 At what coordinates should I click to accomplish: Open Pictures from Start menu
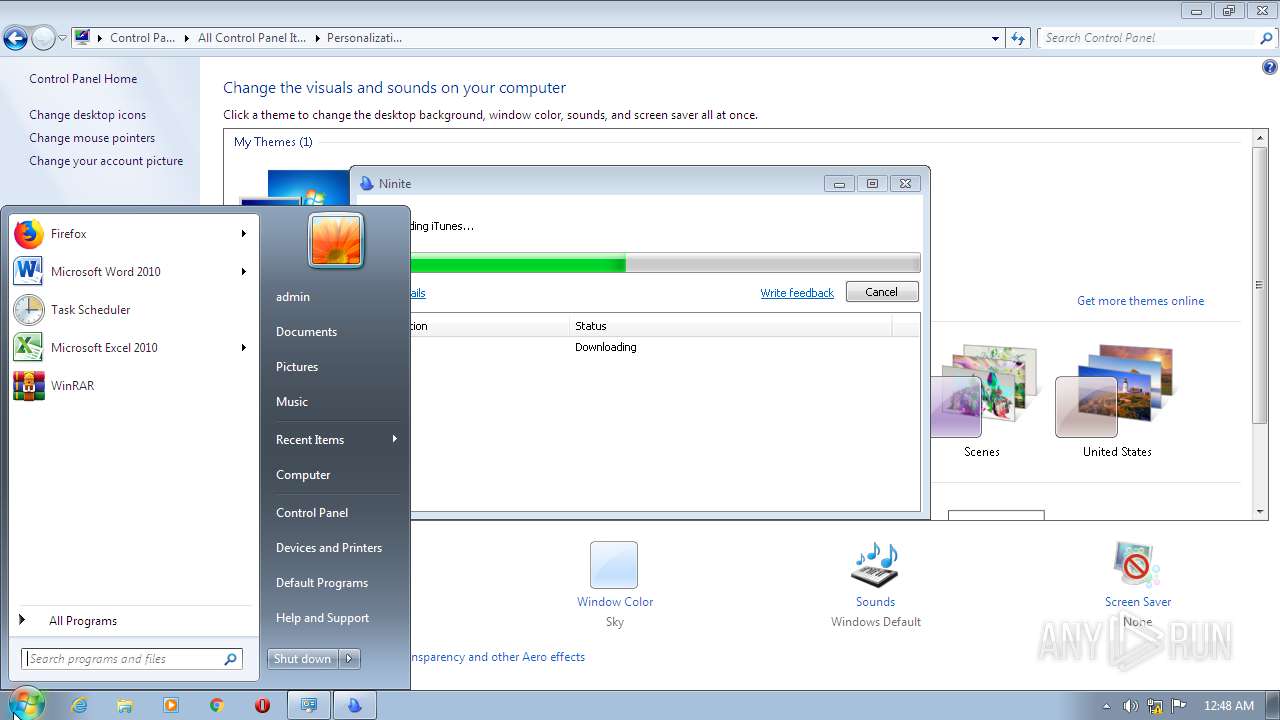coord(297,367)
